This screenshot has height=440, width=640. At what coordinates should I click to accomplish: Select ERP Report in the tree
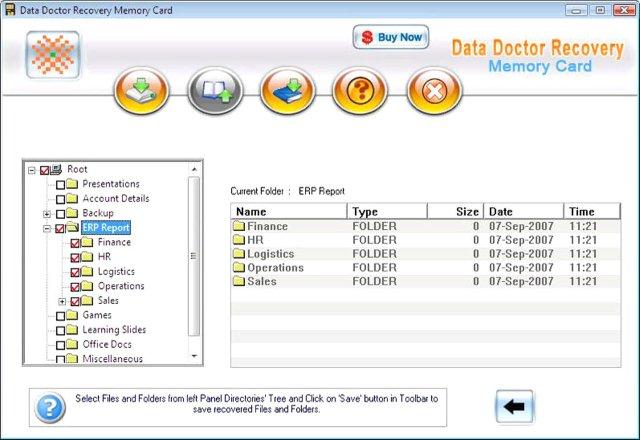pyautogui.click(x=106, y=227)
